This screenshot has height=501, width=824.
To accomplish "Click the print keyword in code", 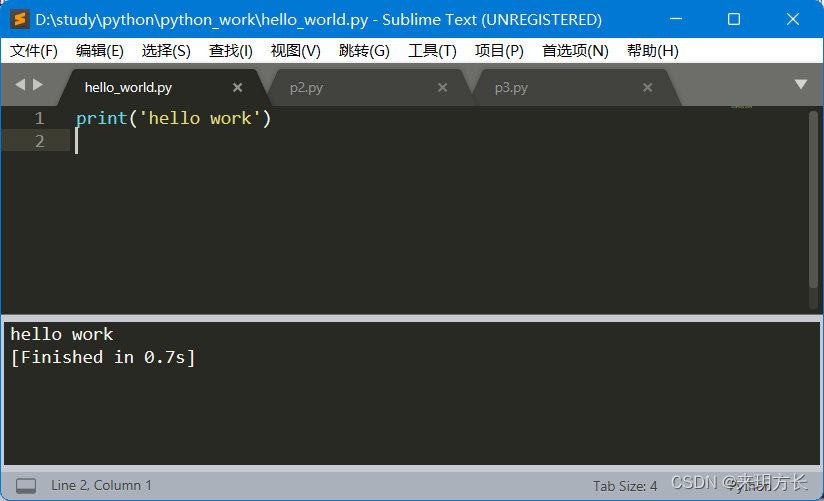I will click(x=102, y=118).
